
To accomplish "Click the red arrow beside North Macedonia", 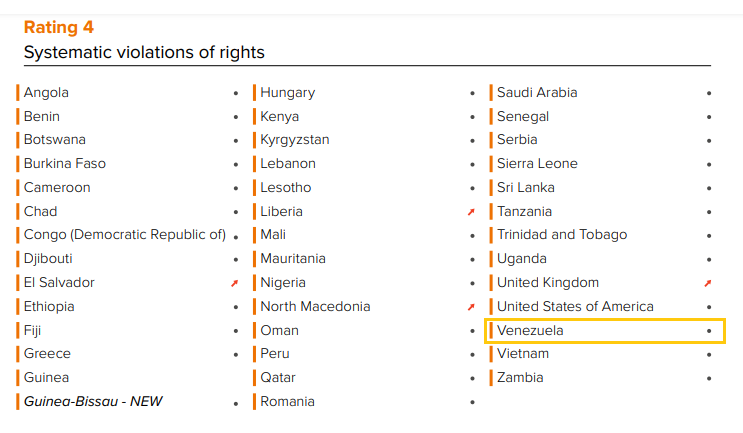I will point(471,307).
